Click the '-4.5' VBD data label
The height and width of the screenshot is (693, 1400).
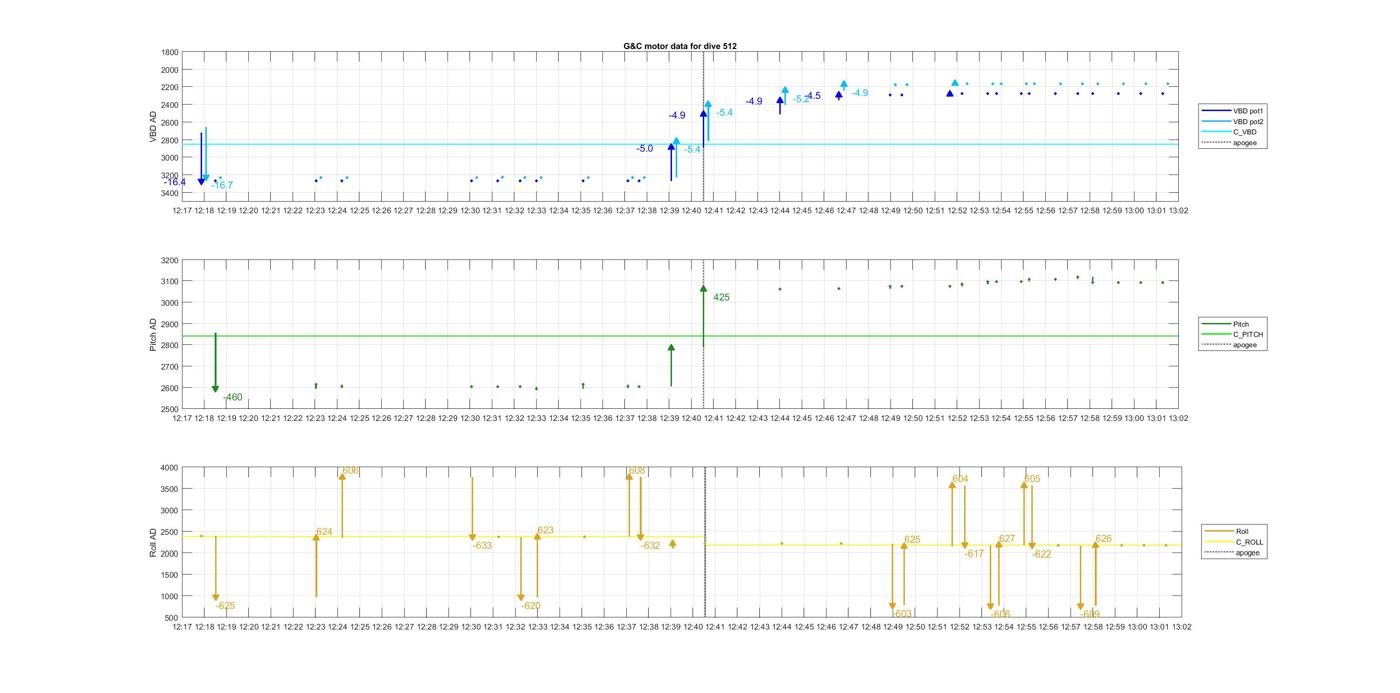point(813,96)
